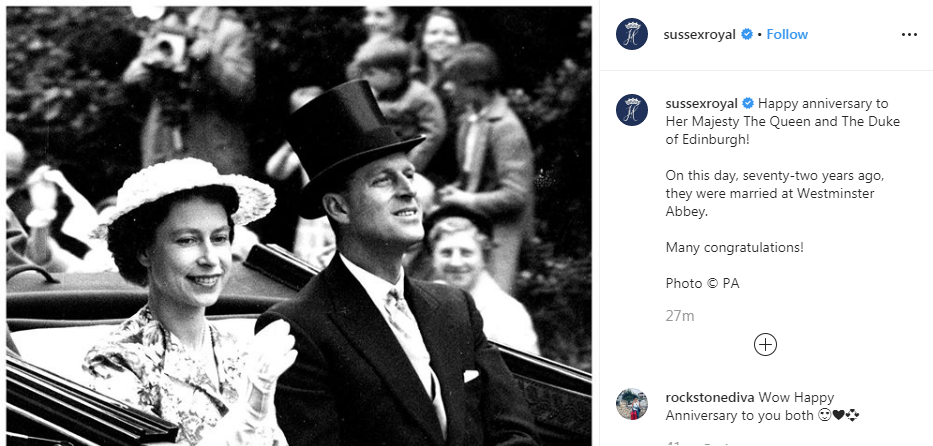Click the man's black top hat in photo
The height and width of the screenshot is (446, 933).
351,146
